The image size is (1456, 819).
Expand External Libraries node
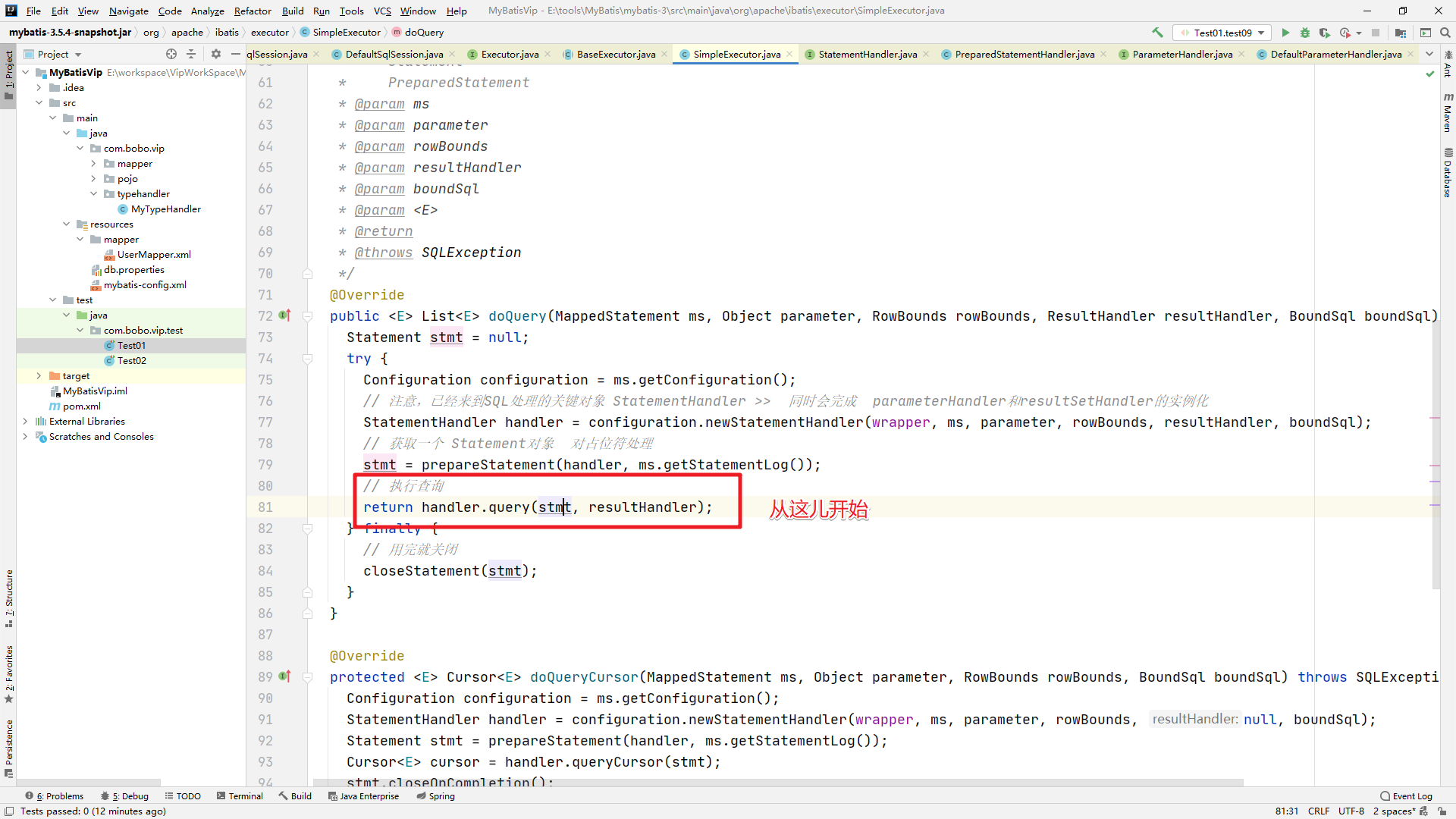[25, 422]
